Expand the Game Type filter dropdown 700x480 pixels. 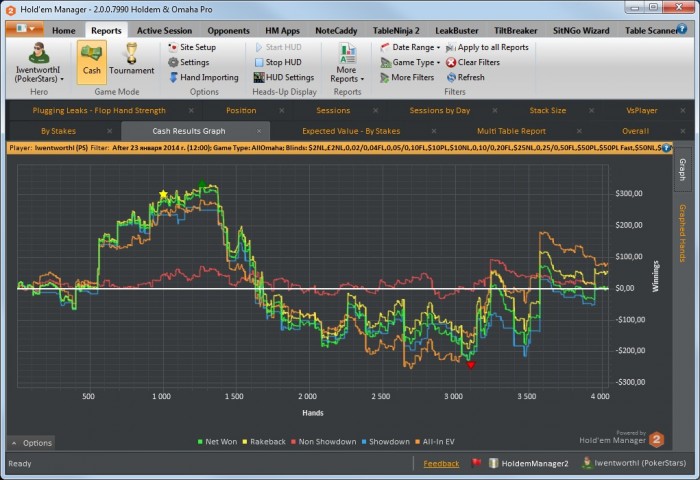[x=410, y=63]
